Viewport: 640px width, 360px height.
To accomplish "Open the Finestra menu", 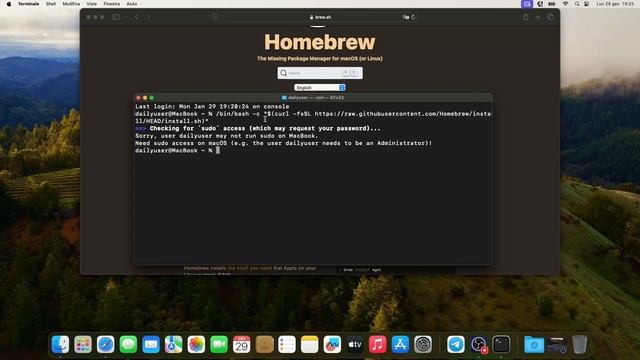I will [x=111, y=4].
